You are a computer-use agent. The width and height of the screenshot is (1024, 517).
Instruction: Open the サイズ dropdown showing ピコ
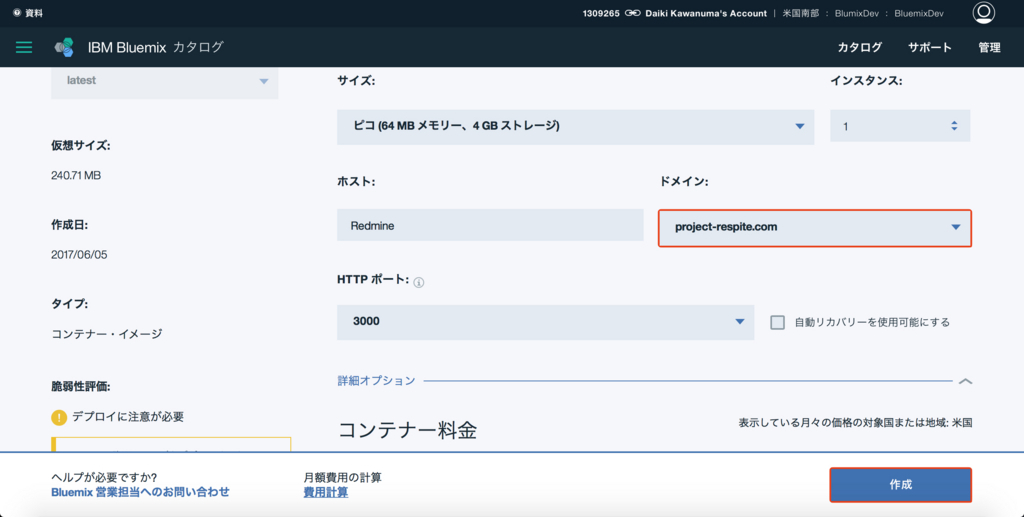[575, 126]
